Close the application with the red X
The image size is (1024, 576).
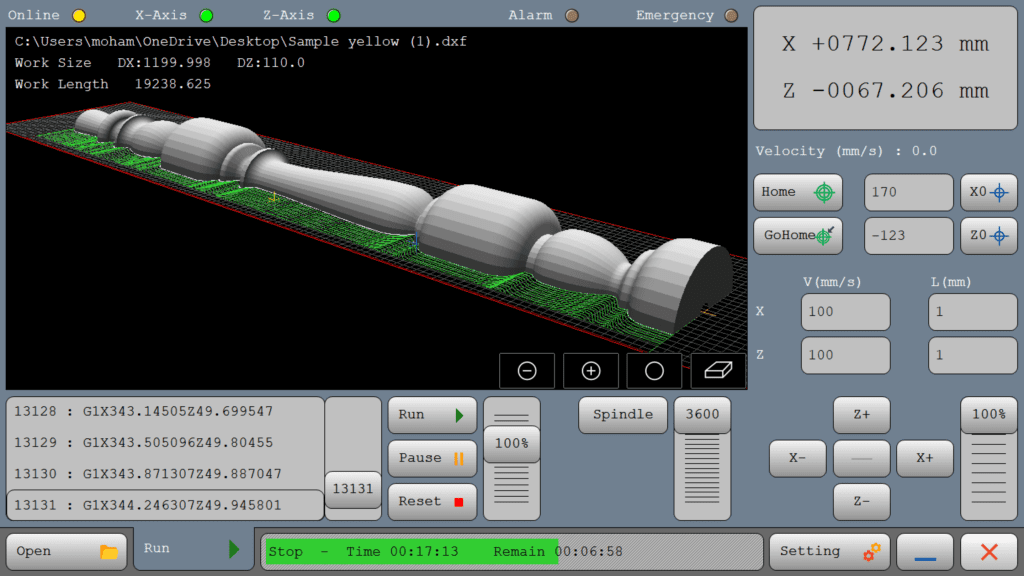tap(989, 551)
